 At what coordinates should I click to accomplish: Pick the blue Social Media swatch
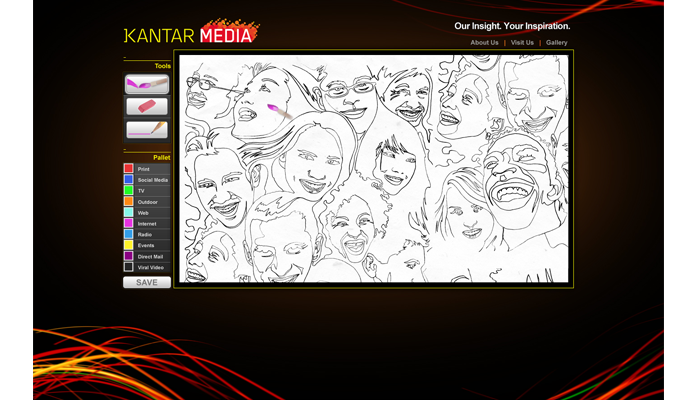point(129,180)
